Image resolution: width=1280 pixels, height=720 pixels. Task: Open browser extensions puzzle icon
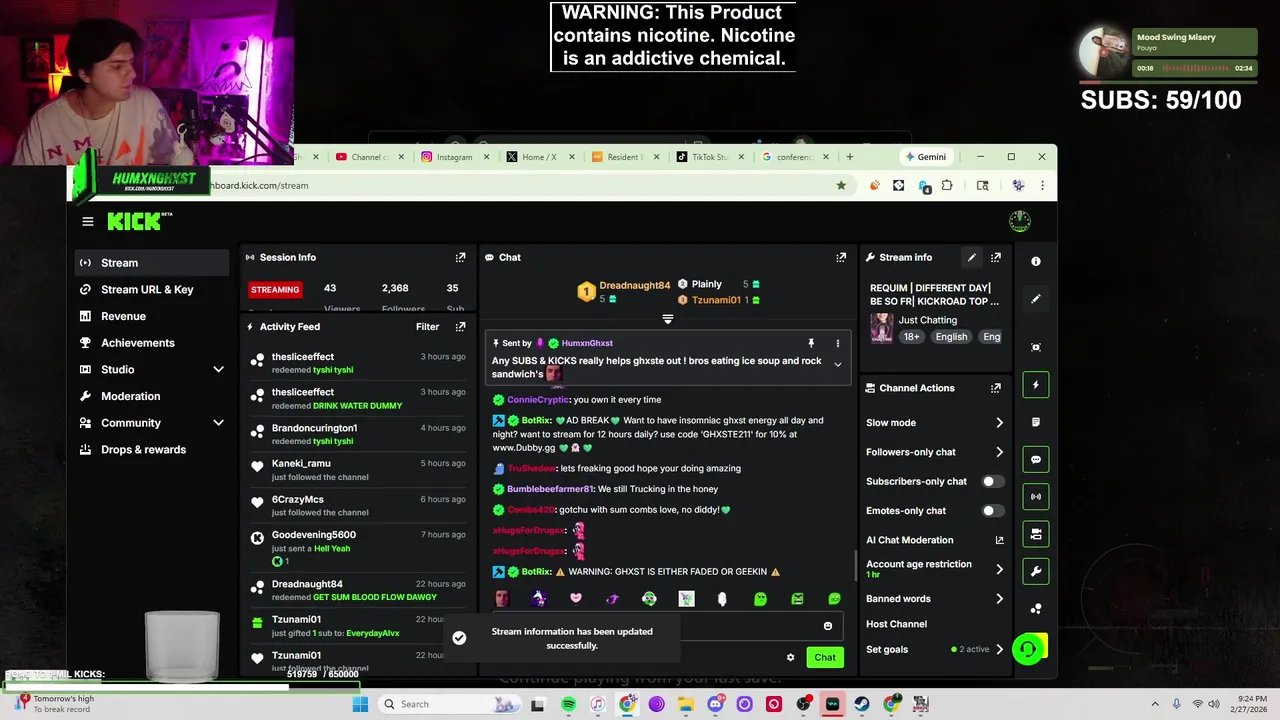[947, 185]
